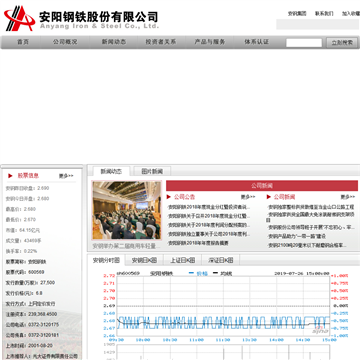The image size is (360, 360).
Task: Open the conference hall news photo
Action: (127, 210)
